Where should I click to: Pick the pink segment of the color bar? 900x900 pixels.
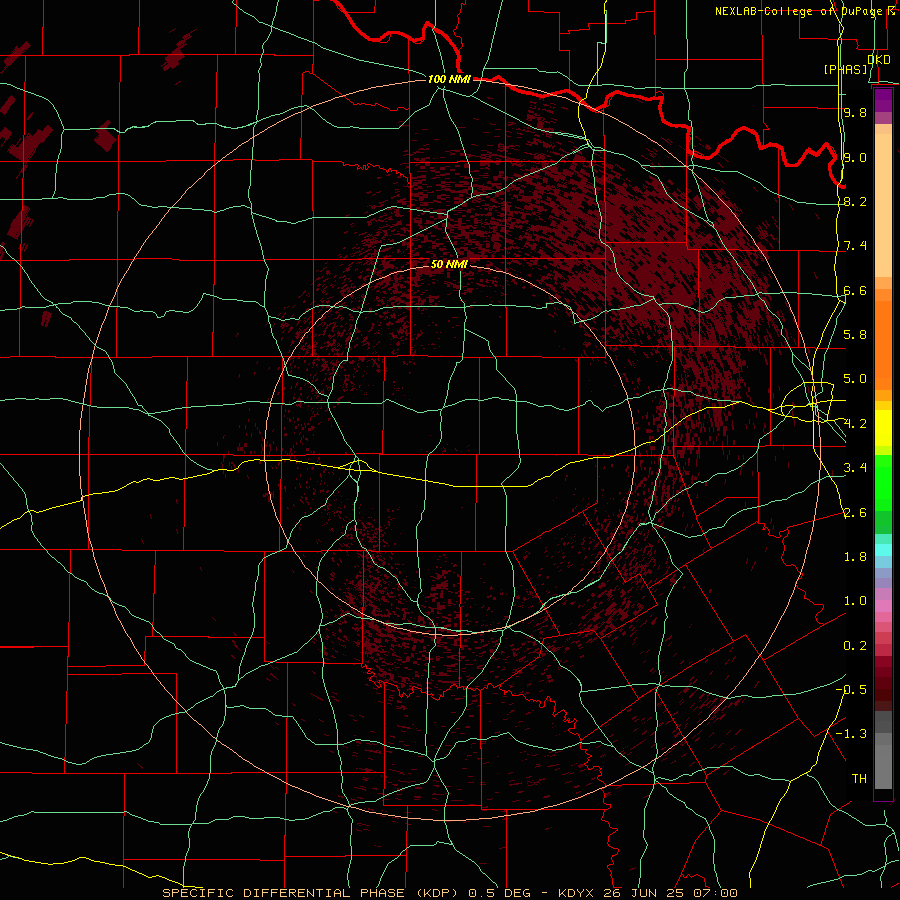[x=883, y=606]
